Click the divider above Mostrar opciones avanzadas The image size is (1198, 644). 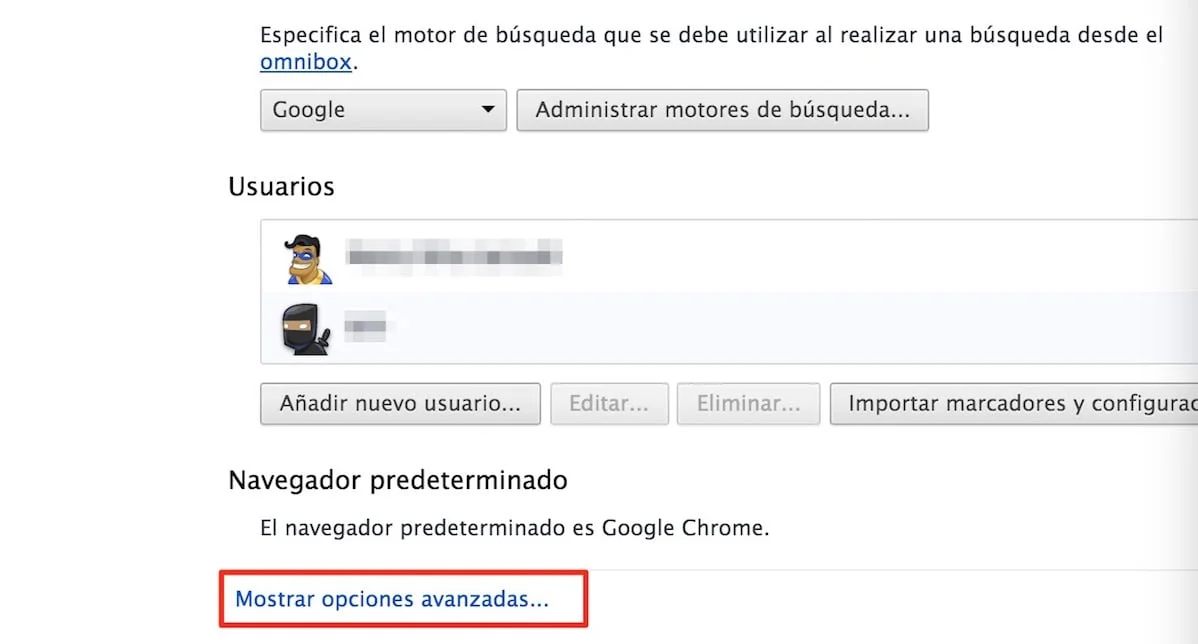coord(711,570)
